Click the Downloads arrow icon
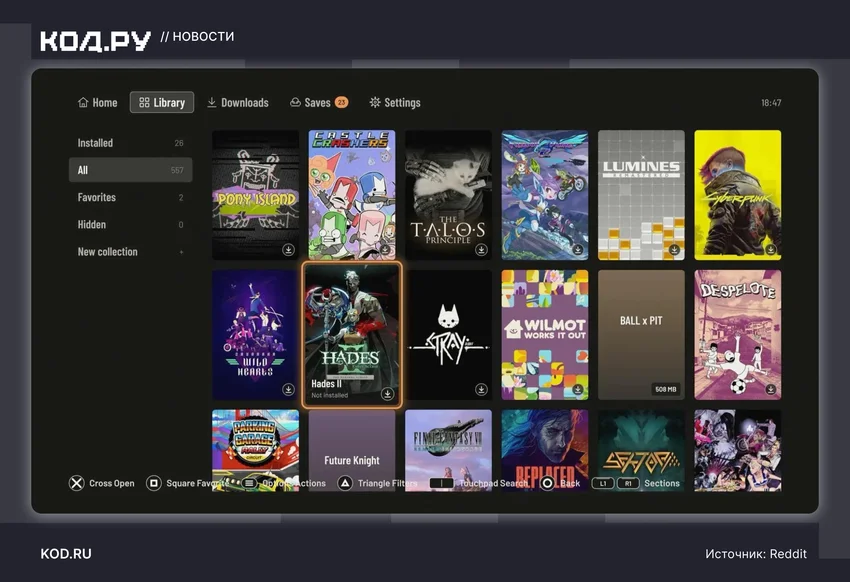The height and width of the screenshot is (582, 850). [212, 102]
